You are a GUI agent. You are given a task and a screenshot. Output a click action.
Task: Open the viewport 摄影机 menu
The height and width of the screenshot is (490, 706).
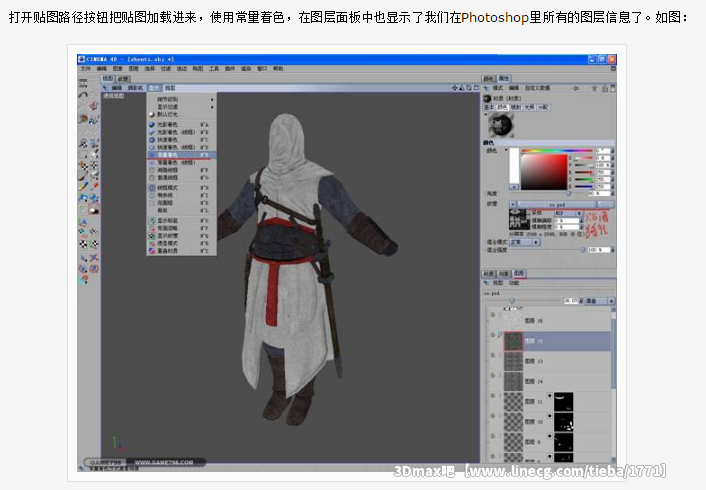(x=135, y=88)
